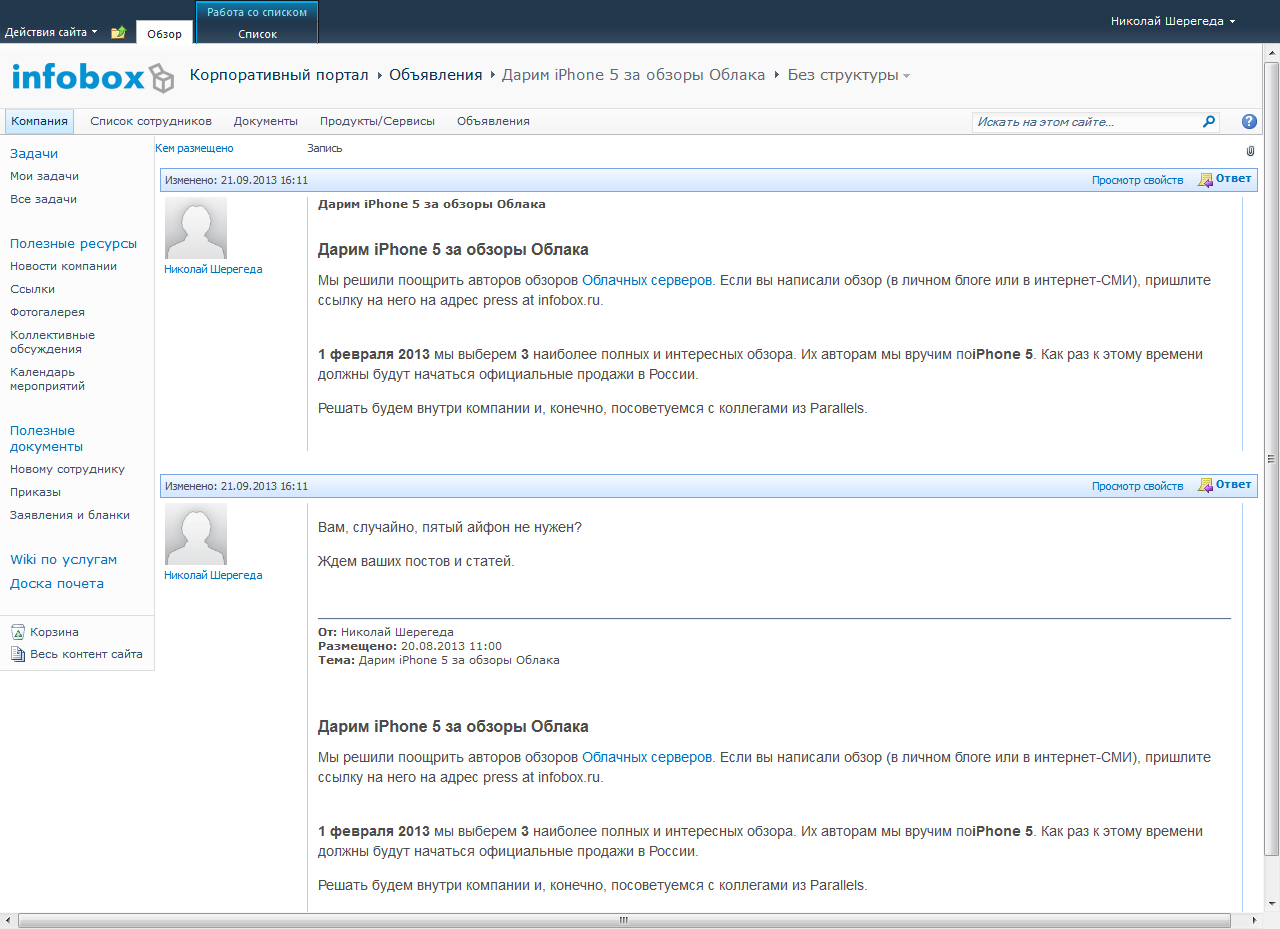Click Корпоративный портал breadcrumb
Image resolution: width=1280 pixels, height=929 pixels.
(279, 75)
